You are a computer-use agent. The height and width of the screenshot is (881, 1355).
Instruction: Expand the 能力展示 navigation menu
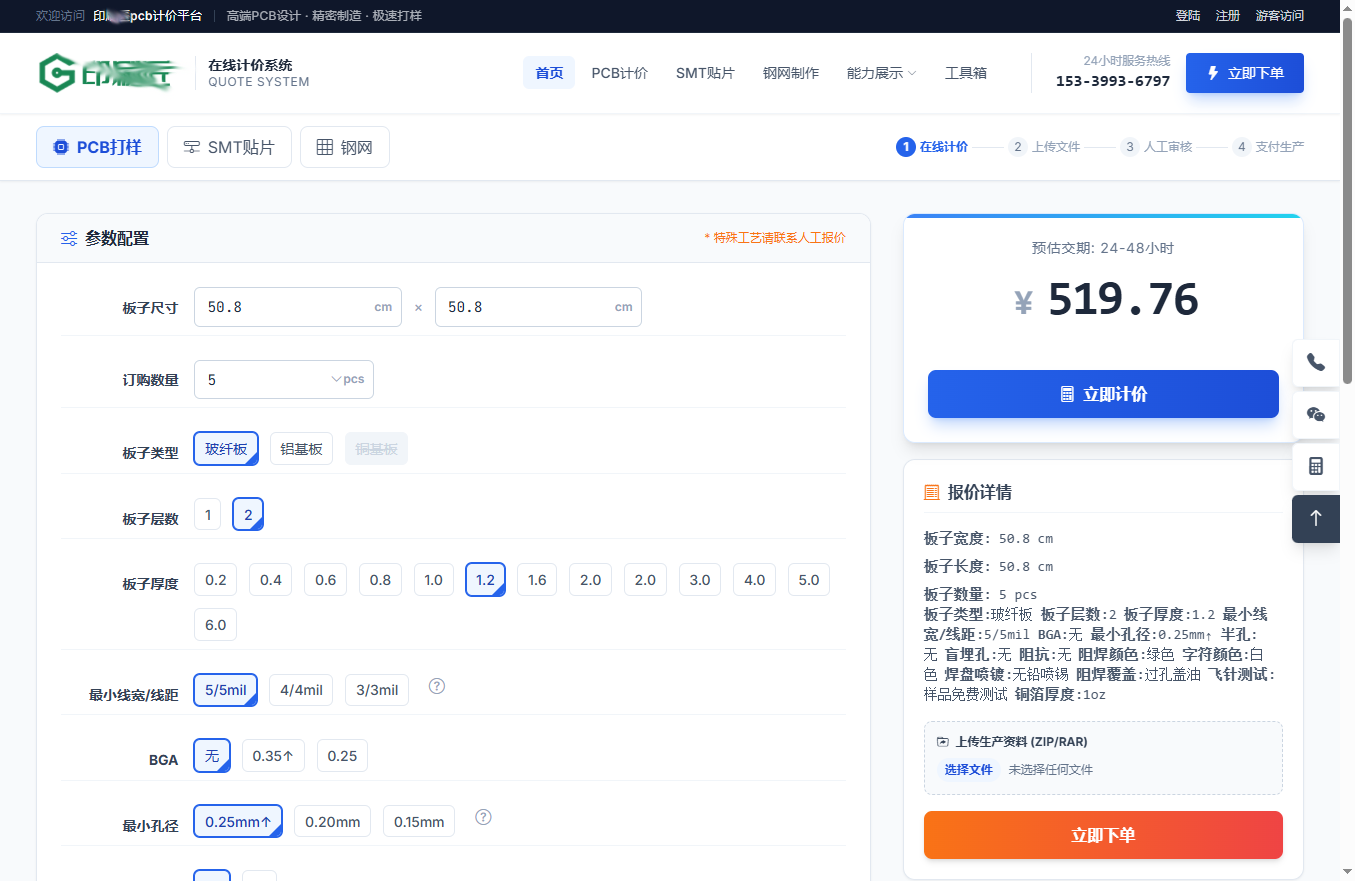coord(880,73)
